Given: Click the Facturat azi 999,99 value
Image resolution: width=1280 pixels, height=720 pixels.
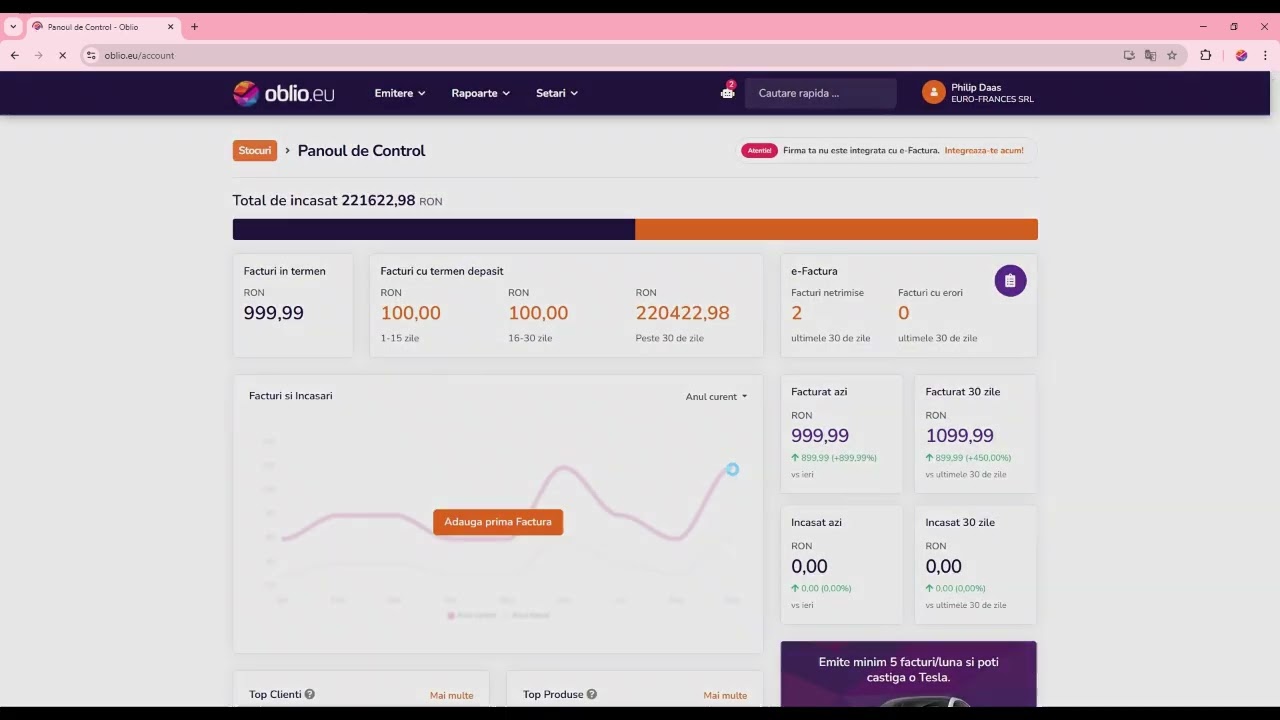Looking at the screenshot, I should [820, 436].
